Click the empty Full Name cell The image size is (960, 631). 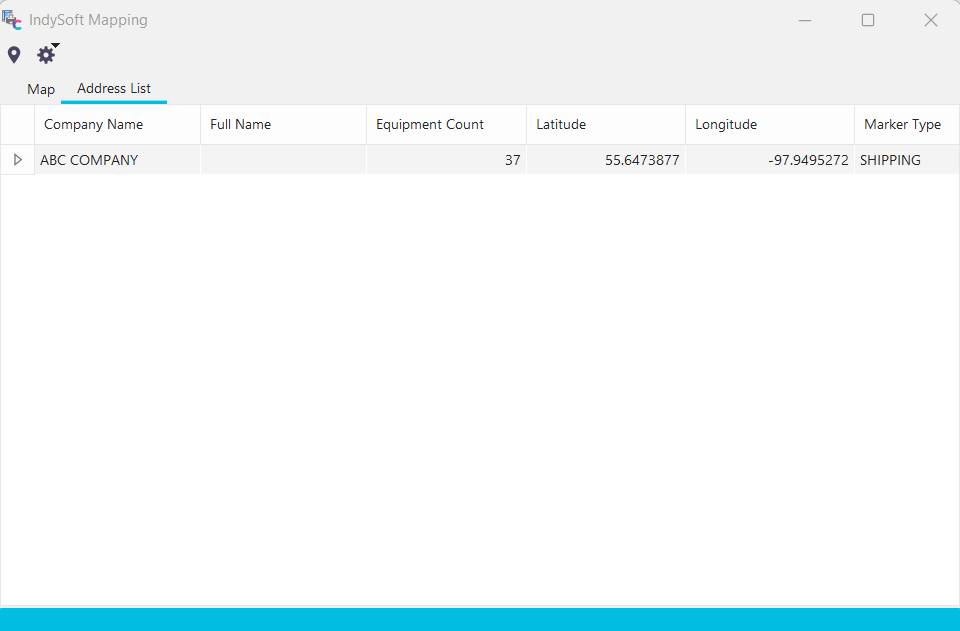[283, 160]
